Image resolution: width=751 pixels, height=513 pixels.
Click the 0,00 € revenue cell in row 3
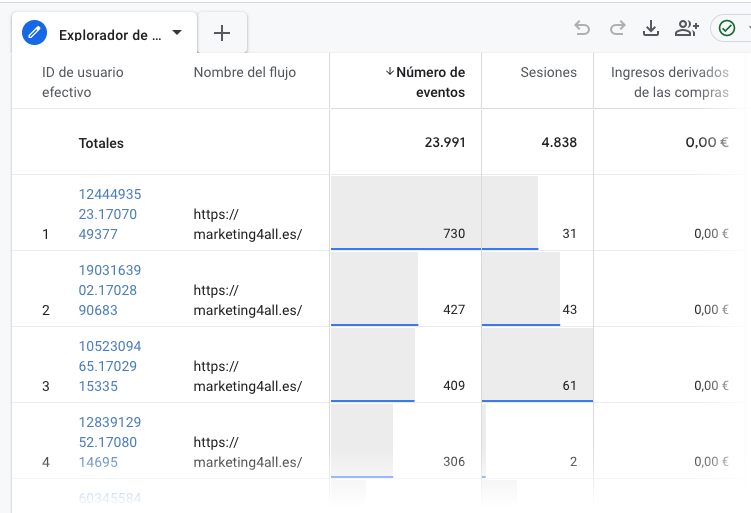tap(711, 386)
